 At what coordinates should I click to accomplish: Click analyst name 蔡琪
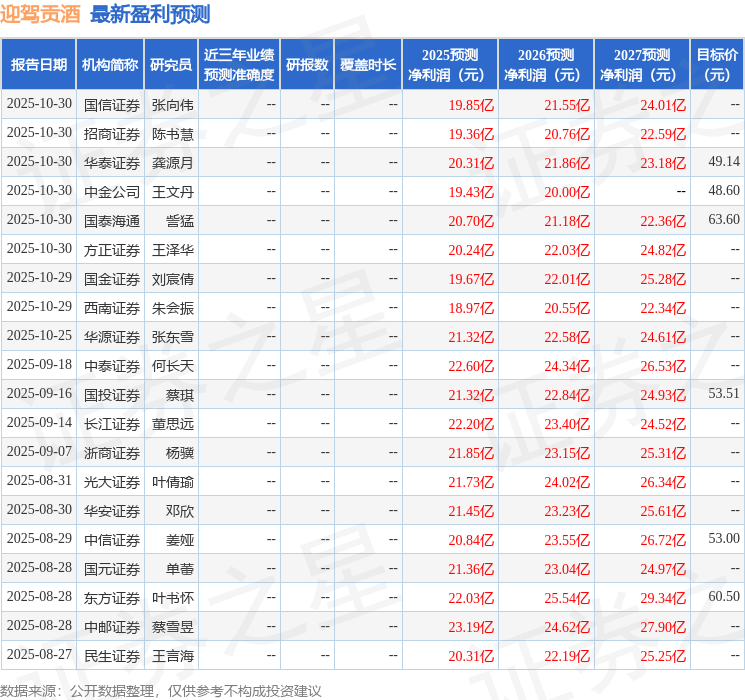point(180,395)
